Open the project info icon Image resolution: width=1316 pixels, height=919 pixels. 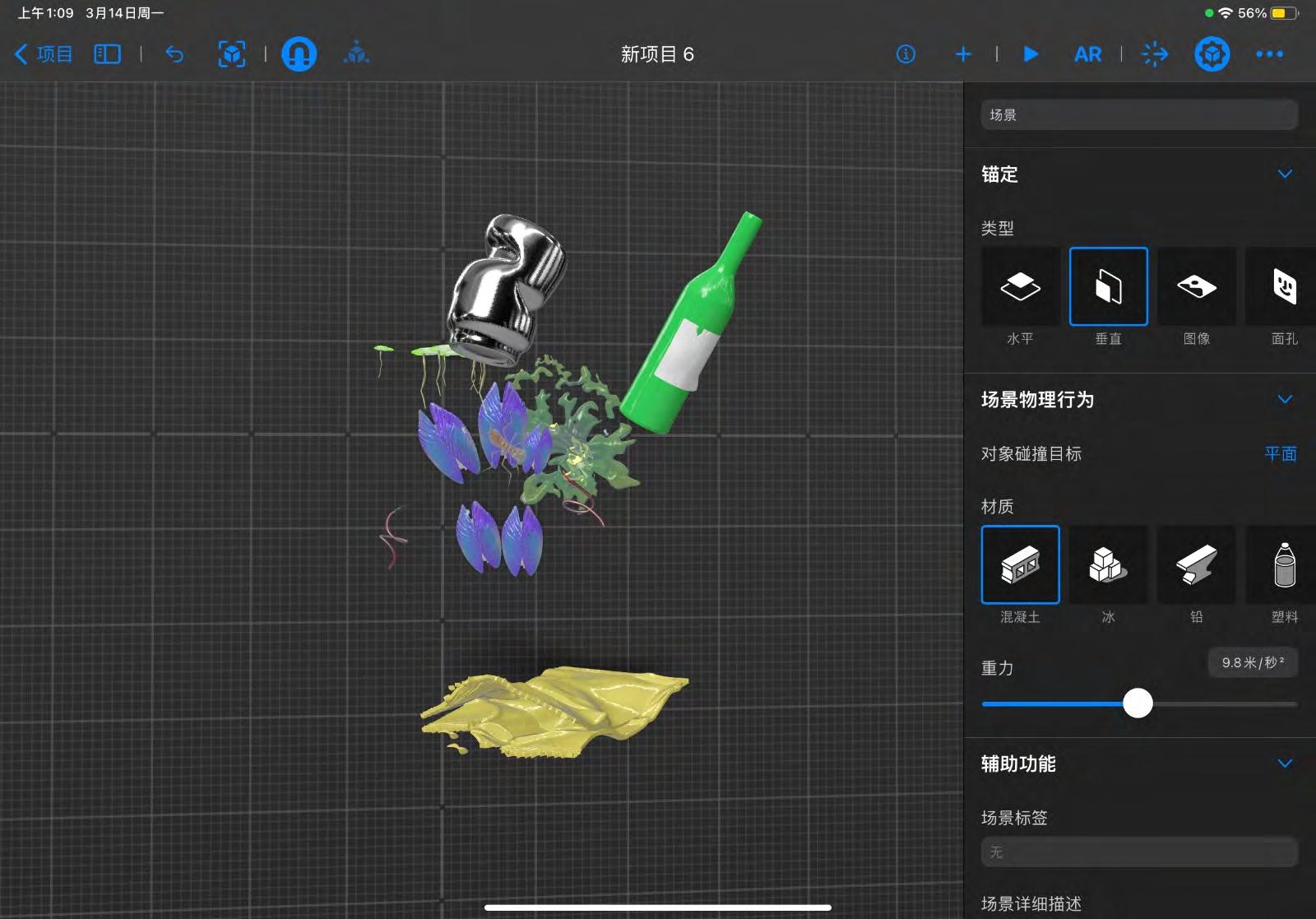[x=906, y=54]
